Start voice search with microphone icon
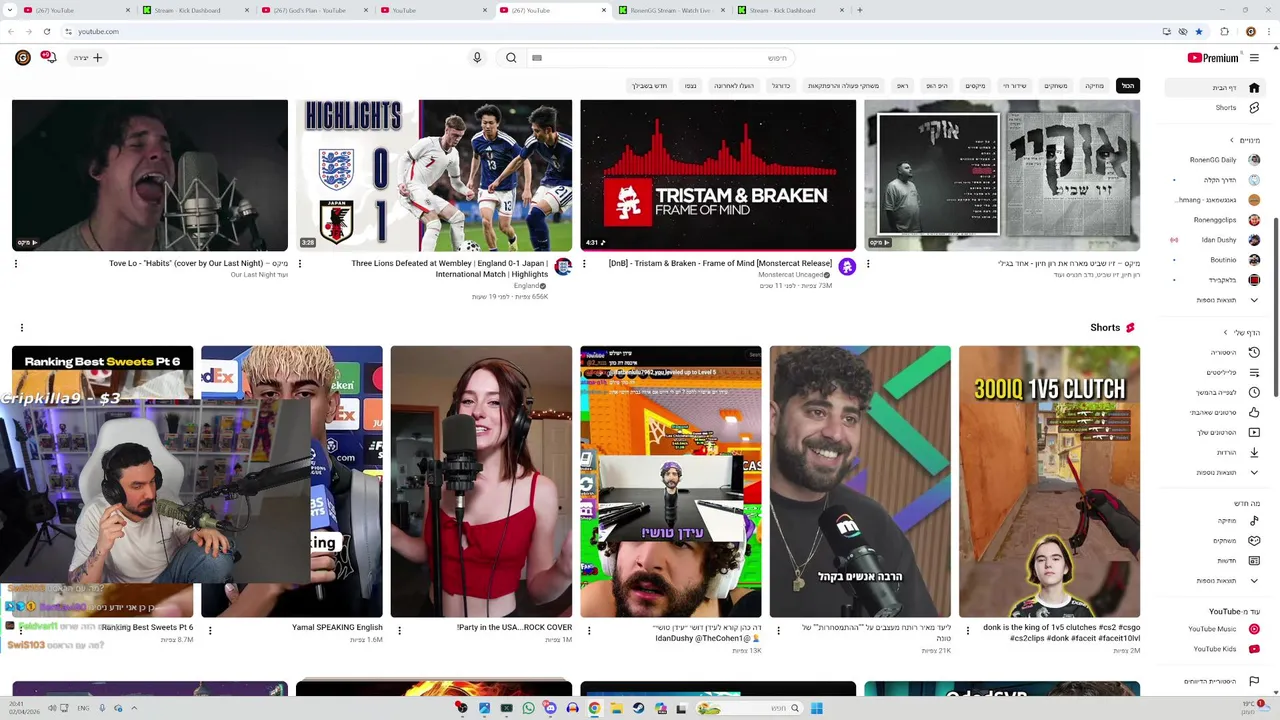Image resolution: width=1280 pixels, height=720 pixels. (x=477, y=58)
